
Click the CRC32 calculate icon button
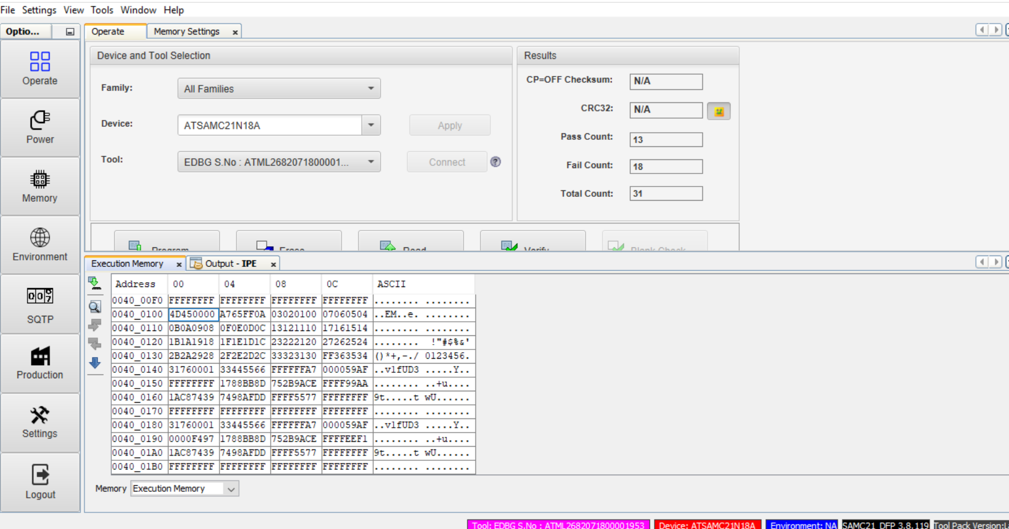(718, 111)
